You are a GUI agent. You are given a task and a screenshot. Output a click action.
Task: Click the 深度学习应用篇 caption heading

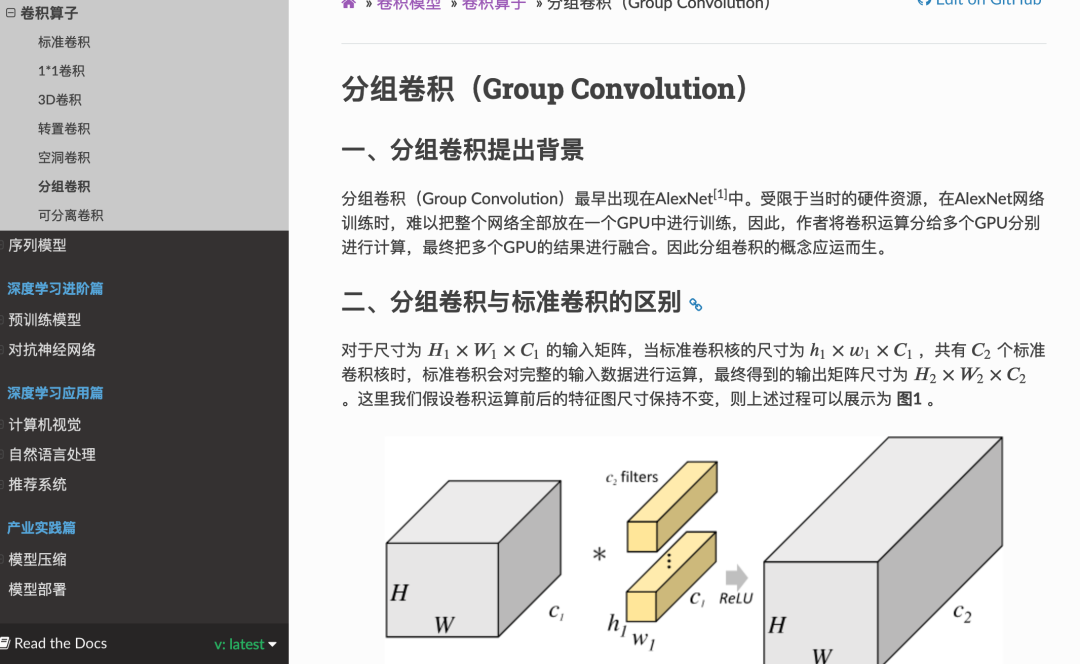coord(55,393)
